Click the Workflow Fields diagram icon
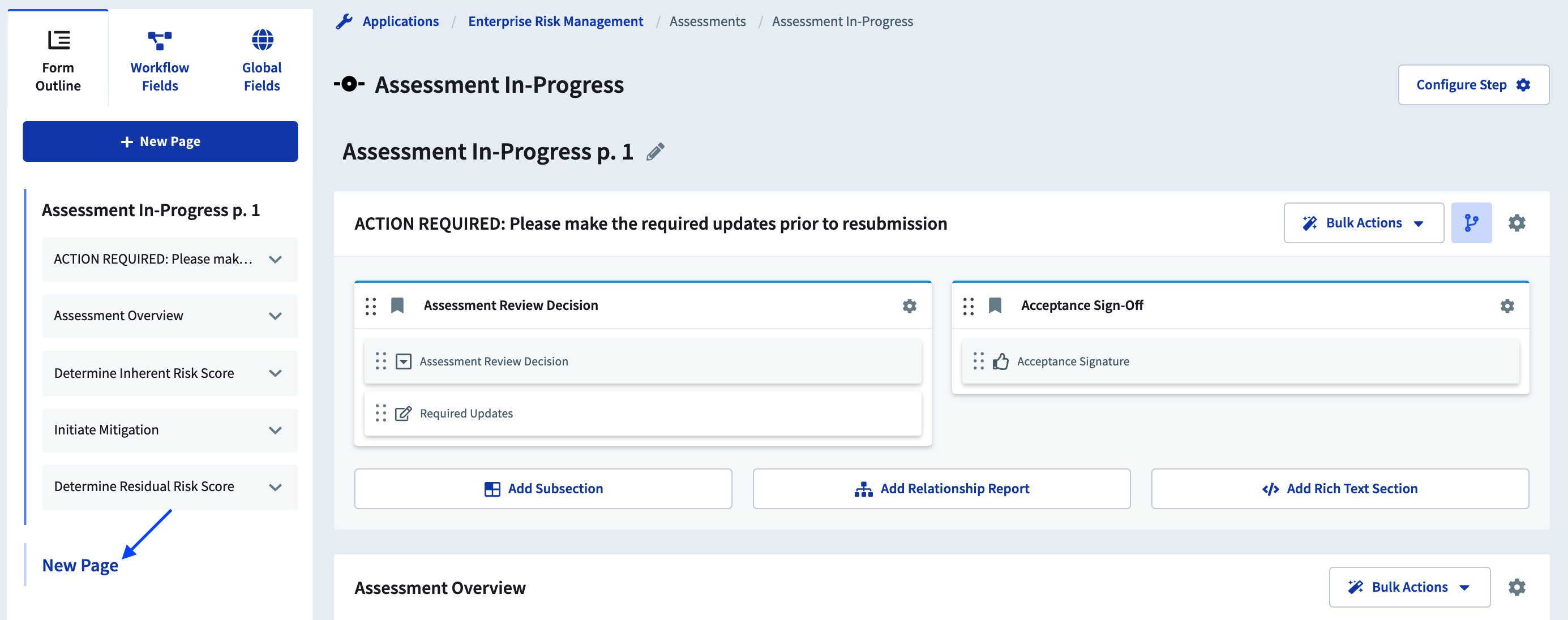 point(160,41)
